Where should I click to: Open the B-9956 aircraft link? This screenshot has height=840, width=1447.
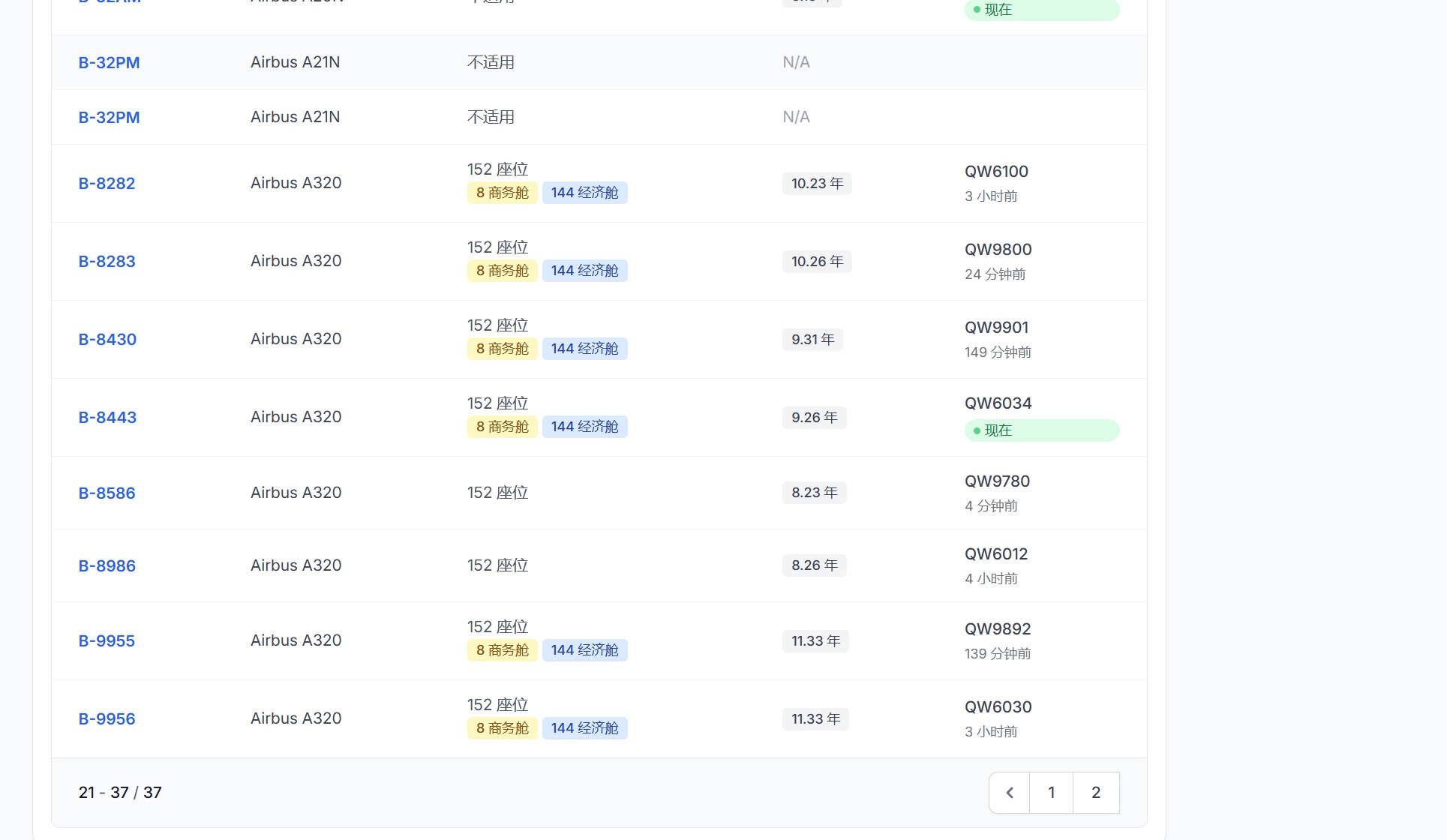[107, 719]
